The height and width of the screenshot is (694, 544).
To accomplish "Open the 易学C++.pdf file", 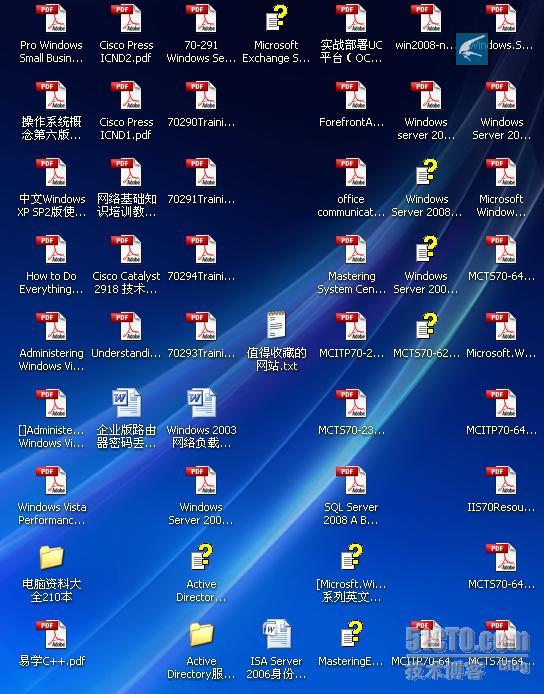I will pyautogui.click(x=51, y=635).
